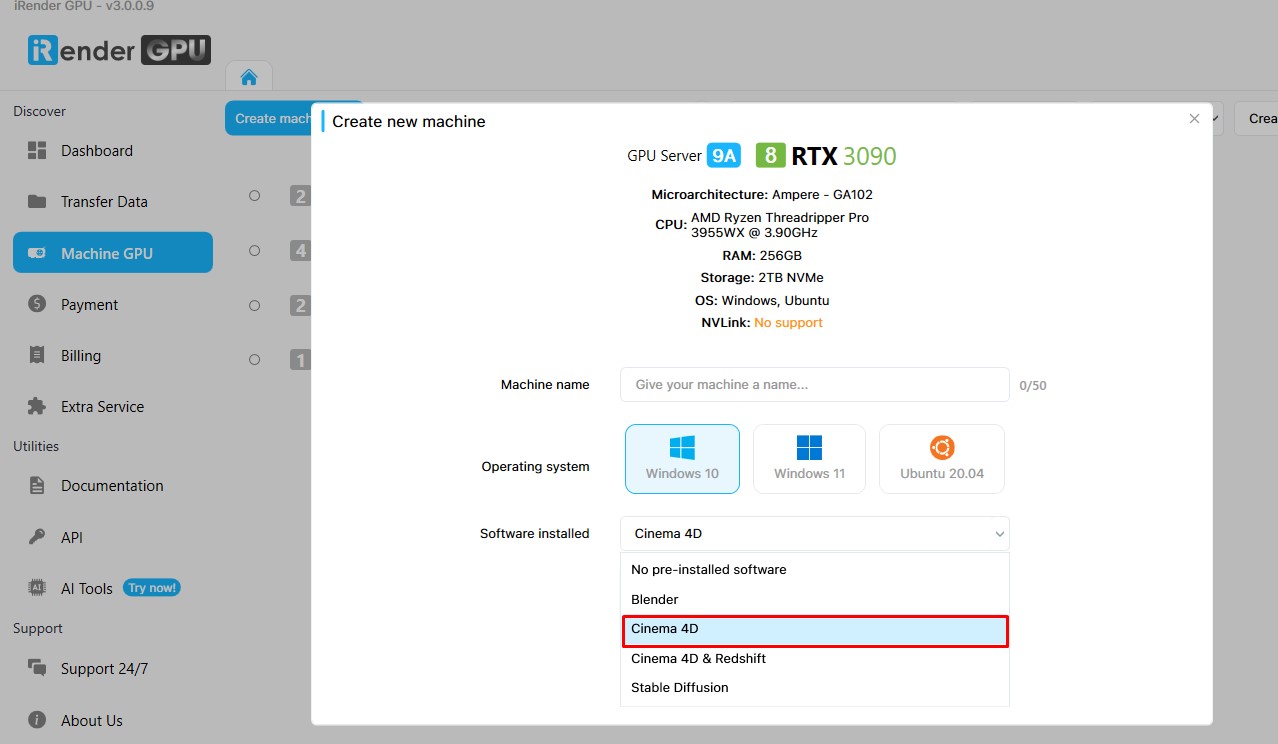Screen dimensions: 1278x744
Task: Click the Transfer Data folder icon
Action: [x=37, y=202]
